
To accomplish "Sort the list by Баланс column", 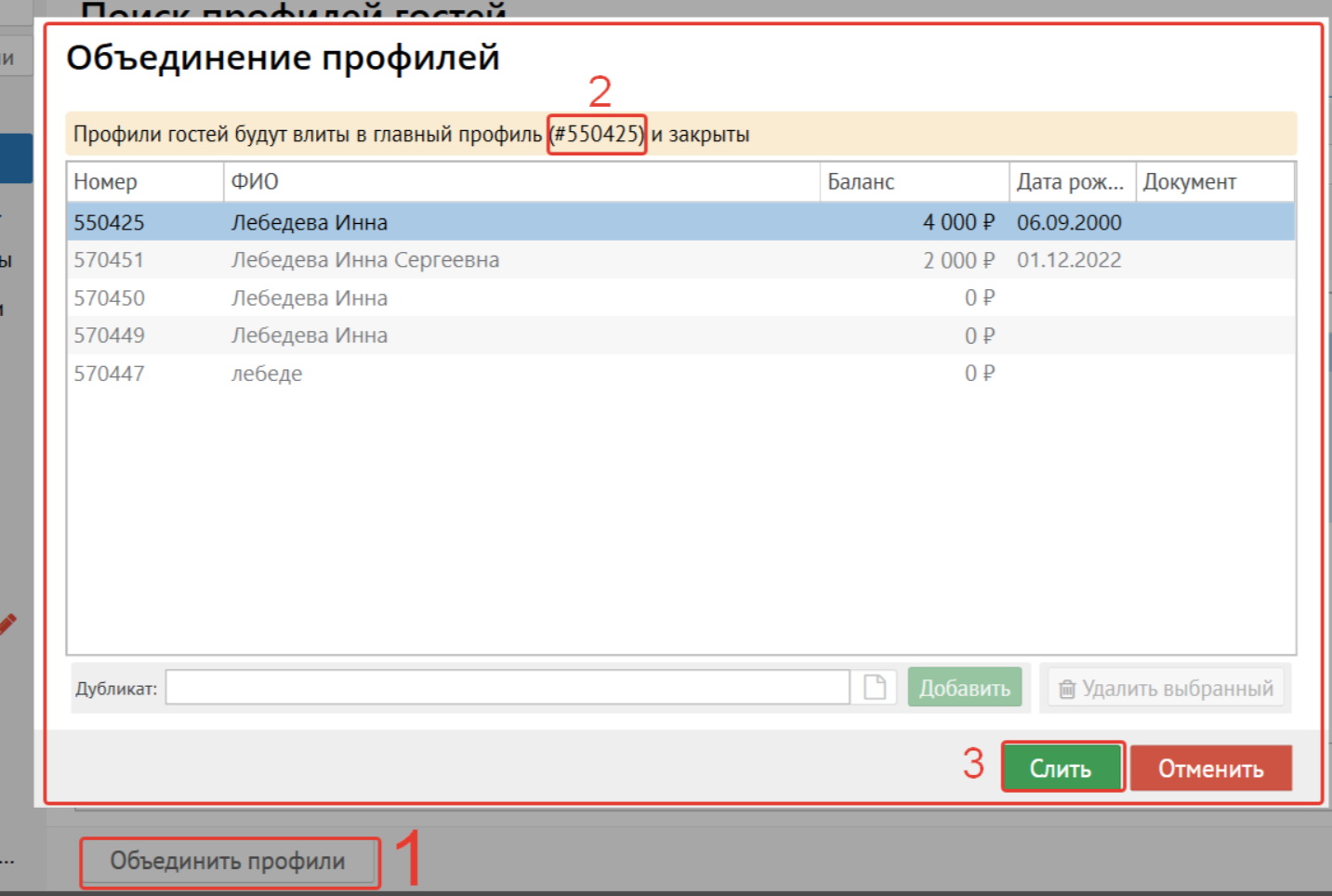I will pyautogui.click(x=913, y=182).
